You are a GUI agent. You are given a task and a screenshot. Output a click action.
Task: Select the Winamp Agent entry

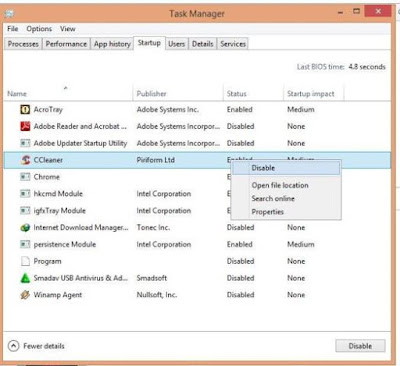click(58, 295)
